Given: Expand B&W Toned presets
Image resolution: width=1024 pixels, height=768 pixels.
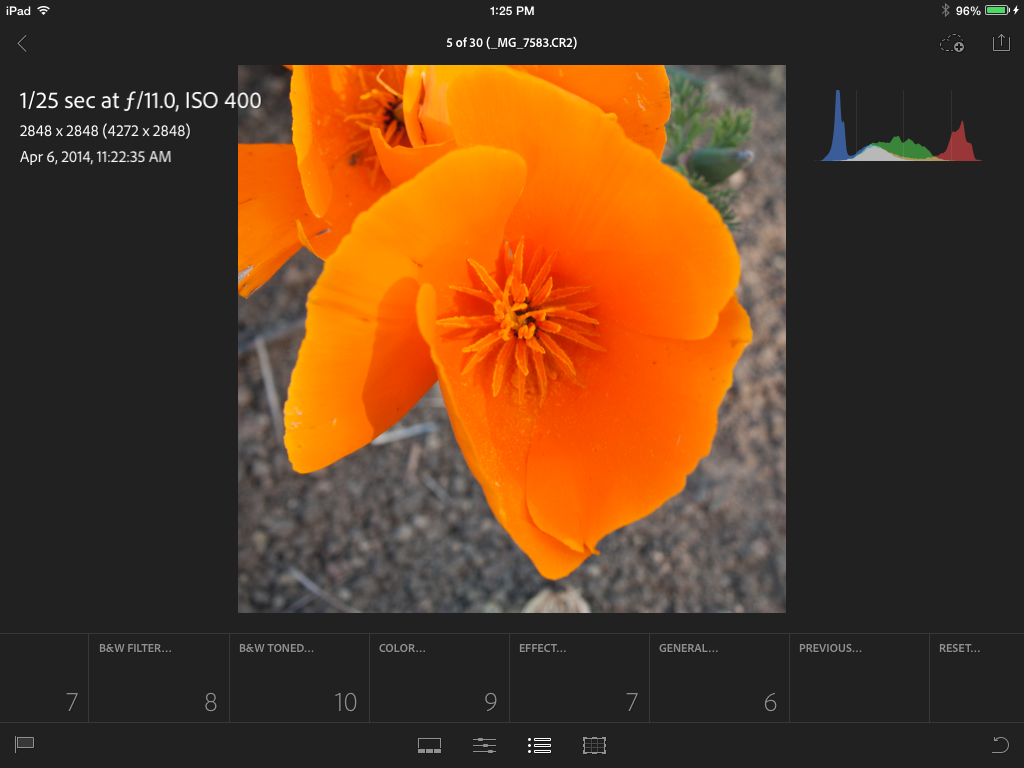Looking at the screenshot, I should pos(299,678).
